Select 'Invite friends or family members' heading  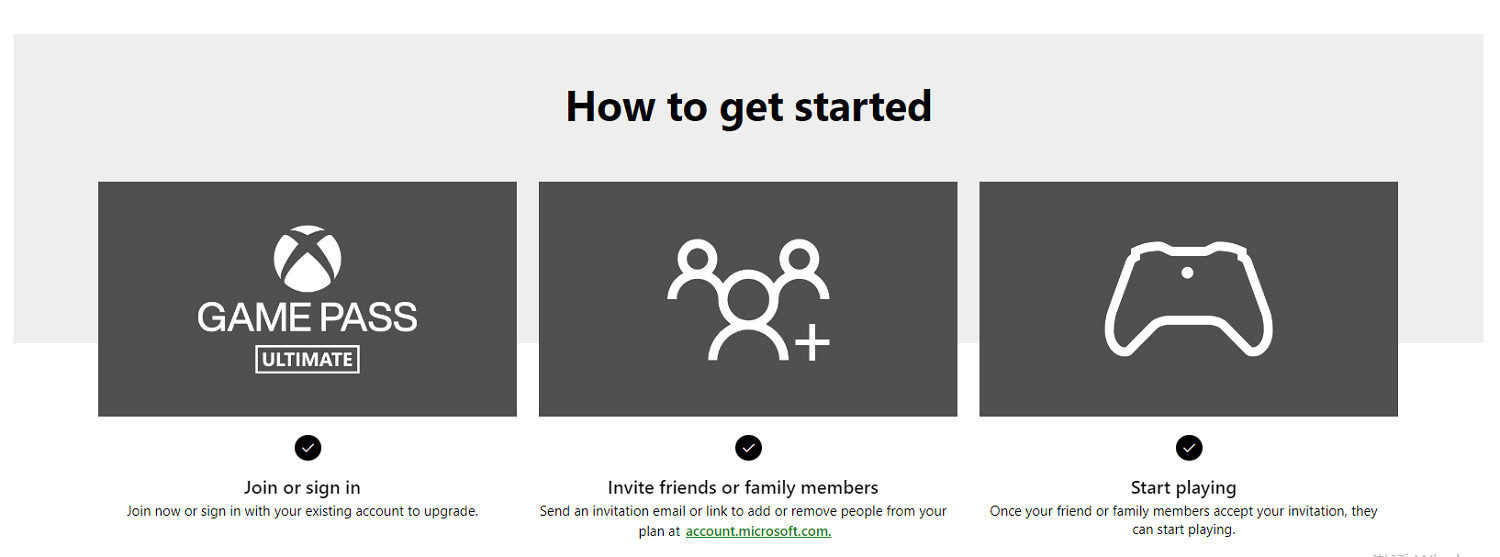pos(742,487)
